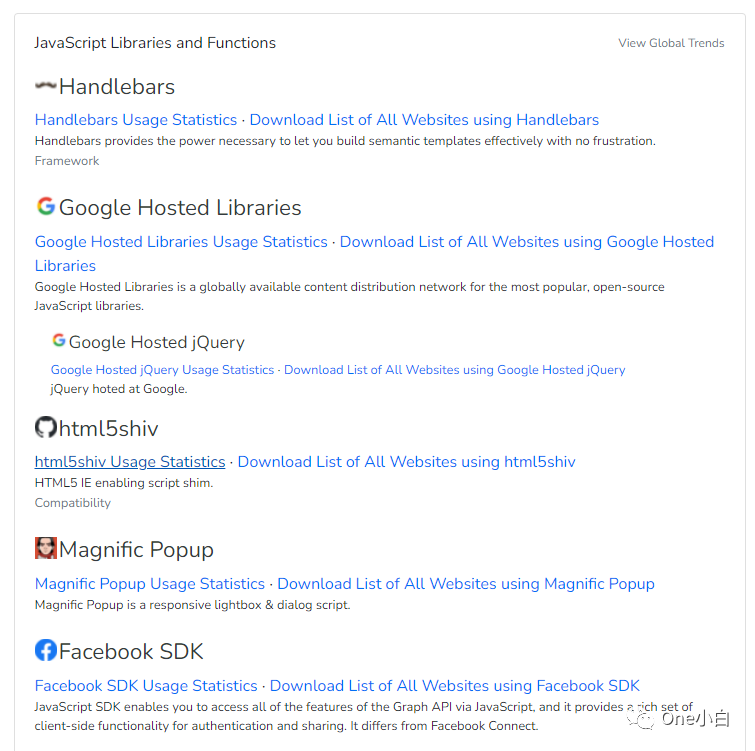
Task: Open html5shiv Usage Statistics link
Action: click(x=130, y=462)
